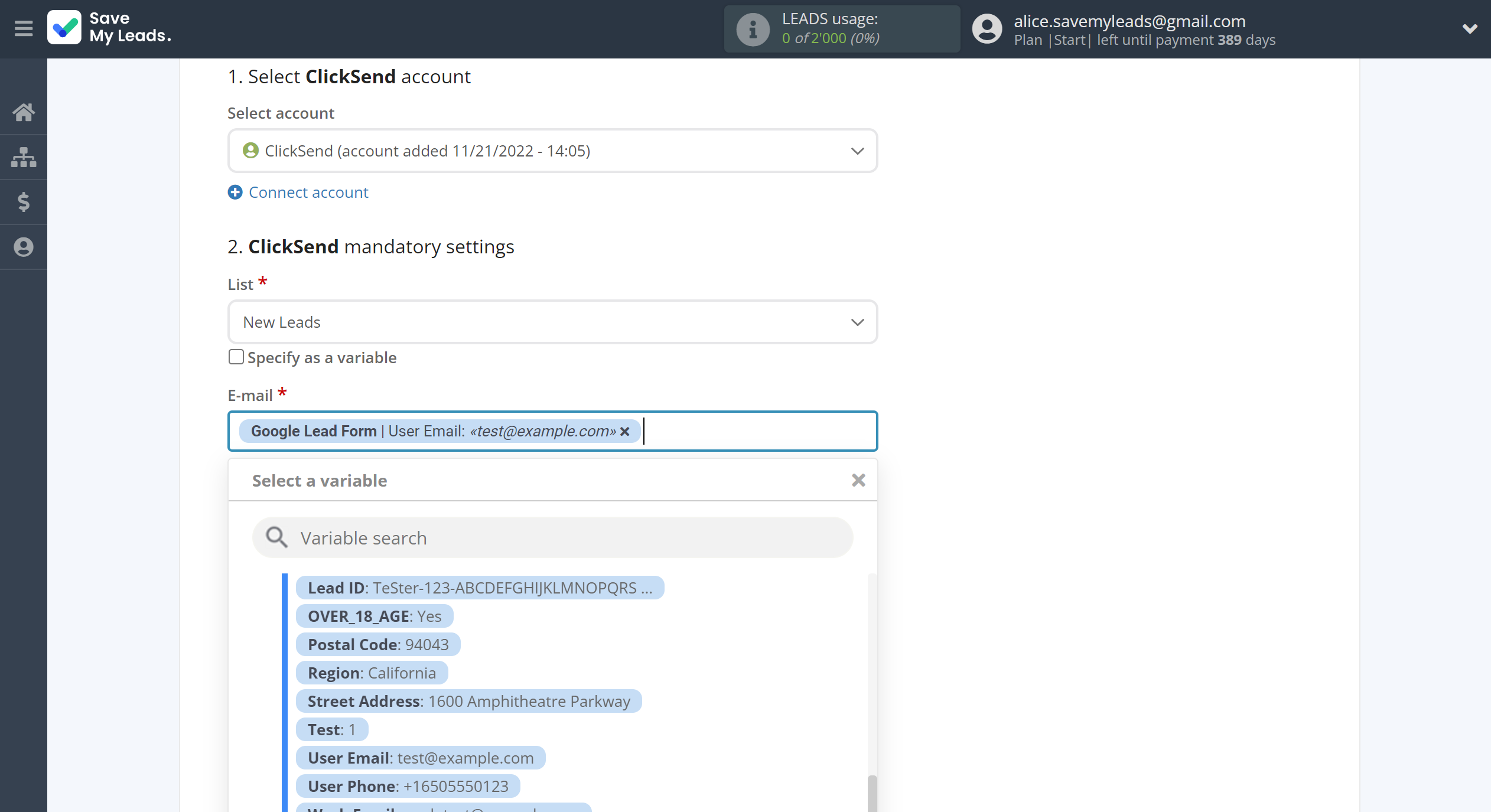Click the SaveMyLeads logo
Image resolution: width=1491 pixels, height=812 pixels.
tap(110, 28)
